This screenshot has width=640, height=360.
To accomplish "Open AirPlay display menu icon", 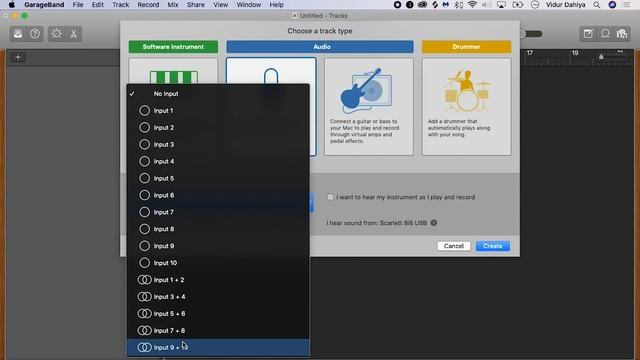I will 501,5.
